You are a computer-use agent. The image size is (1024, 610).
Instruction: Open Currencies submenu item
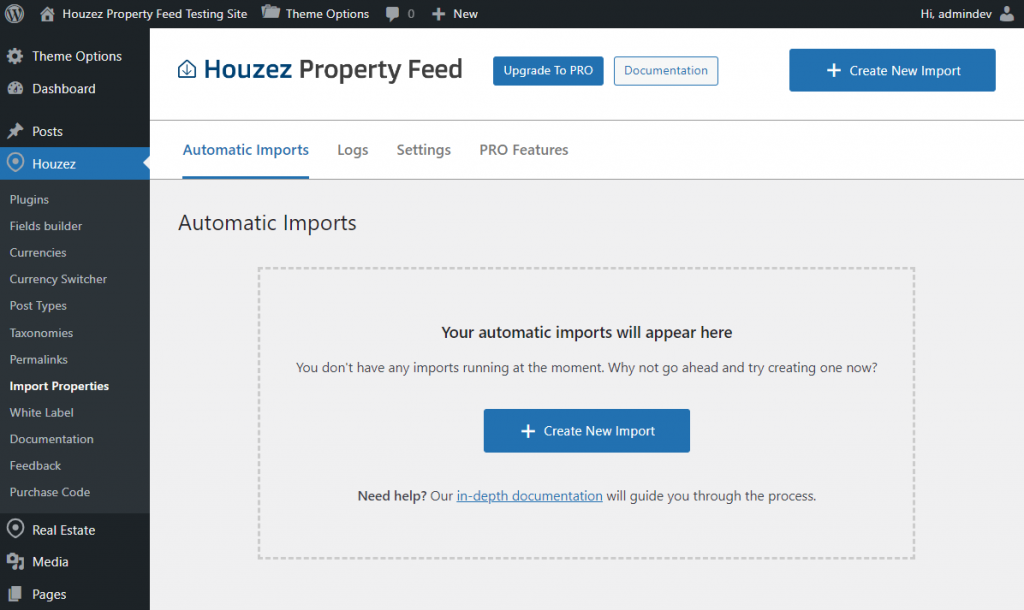(38, 252)
